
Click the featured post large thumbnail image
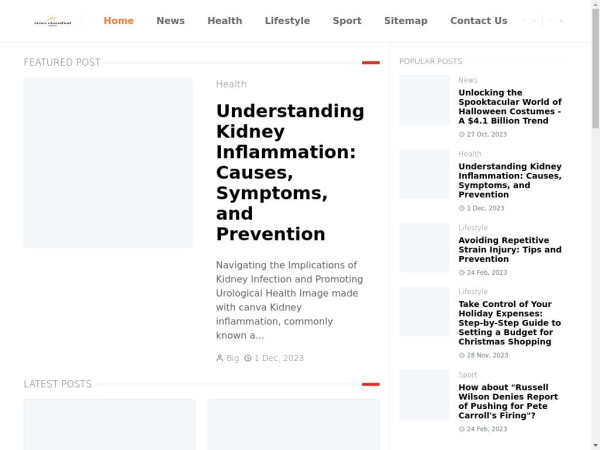pyautogui.click(x=108, y=162)
